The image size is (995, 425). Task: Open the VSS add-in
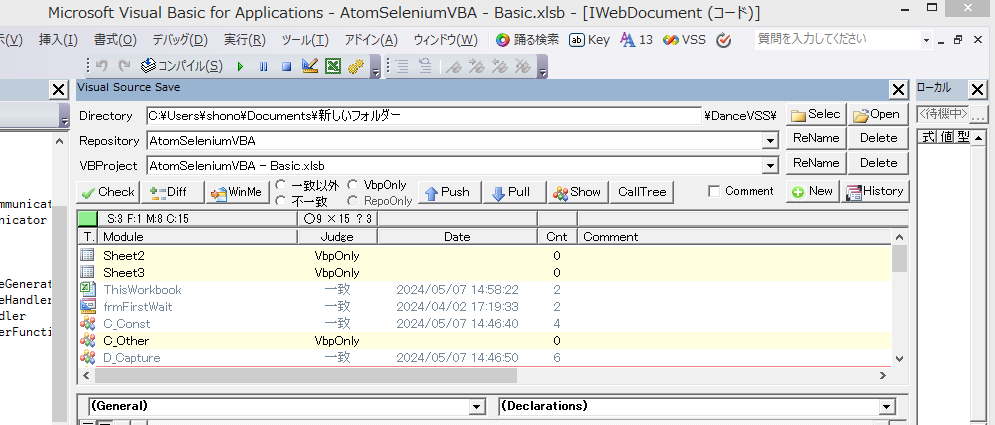tap(684, 39)
